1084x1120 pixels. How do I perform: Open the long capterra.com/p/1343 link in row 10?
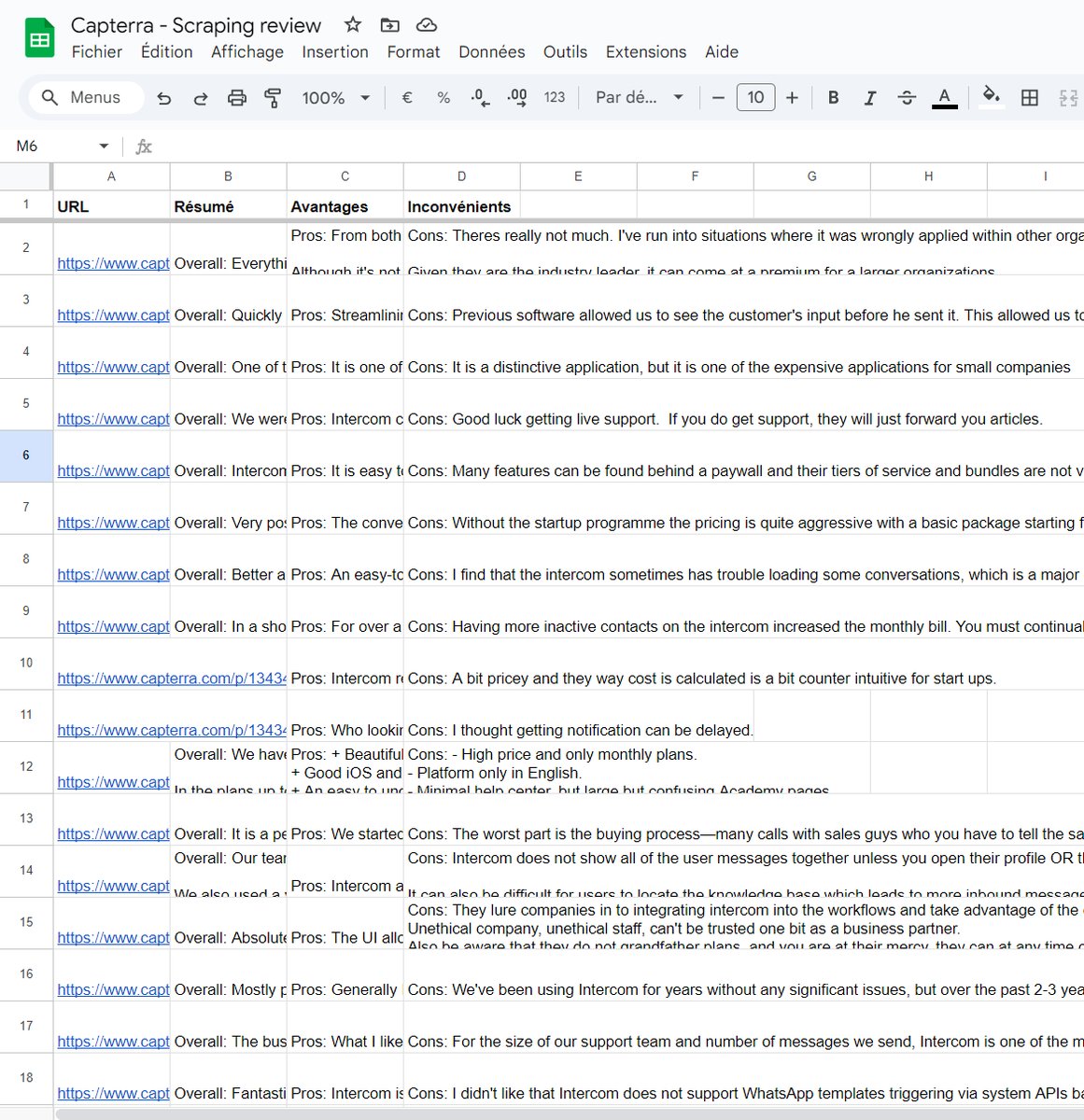pyautogui.click(x=172, y=679)
